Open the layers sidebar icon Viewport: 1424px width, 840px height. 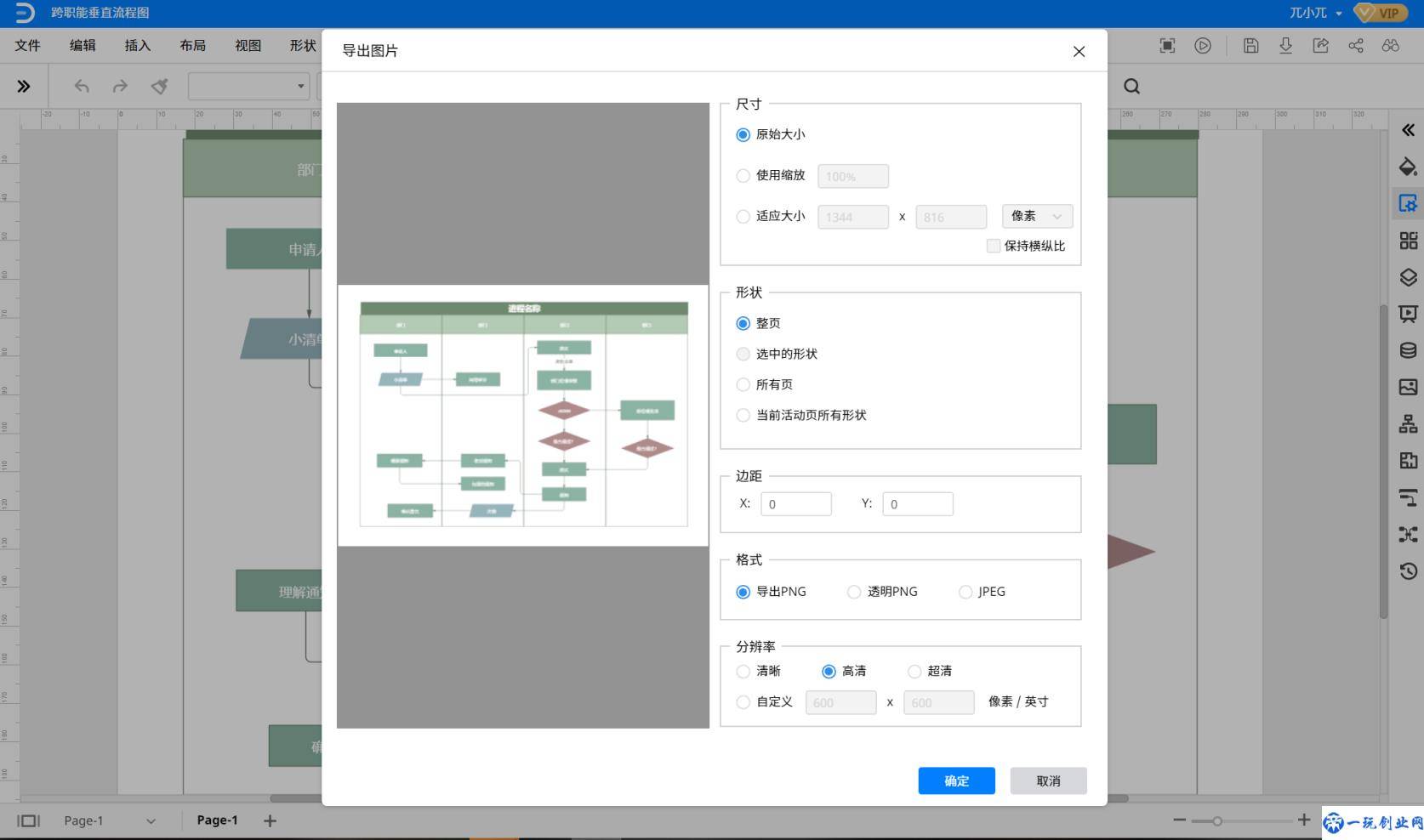tap(1408, 277)
